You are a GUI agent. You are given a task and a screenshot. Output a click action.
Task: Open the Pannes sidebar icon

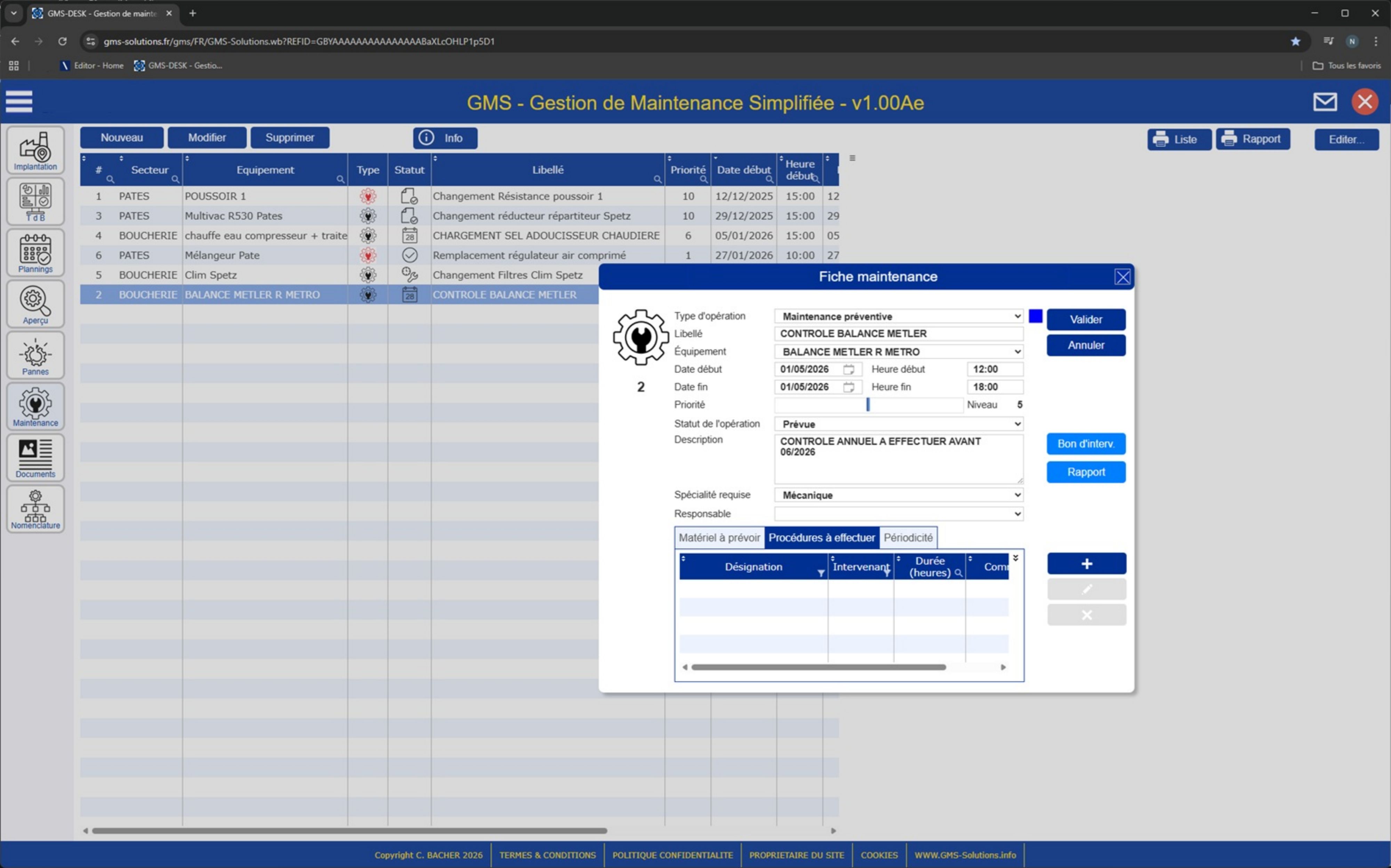(35, 355)
